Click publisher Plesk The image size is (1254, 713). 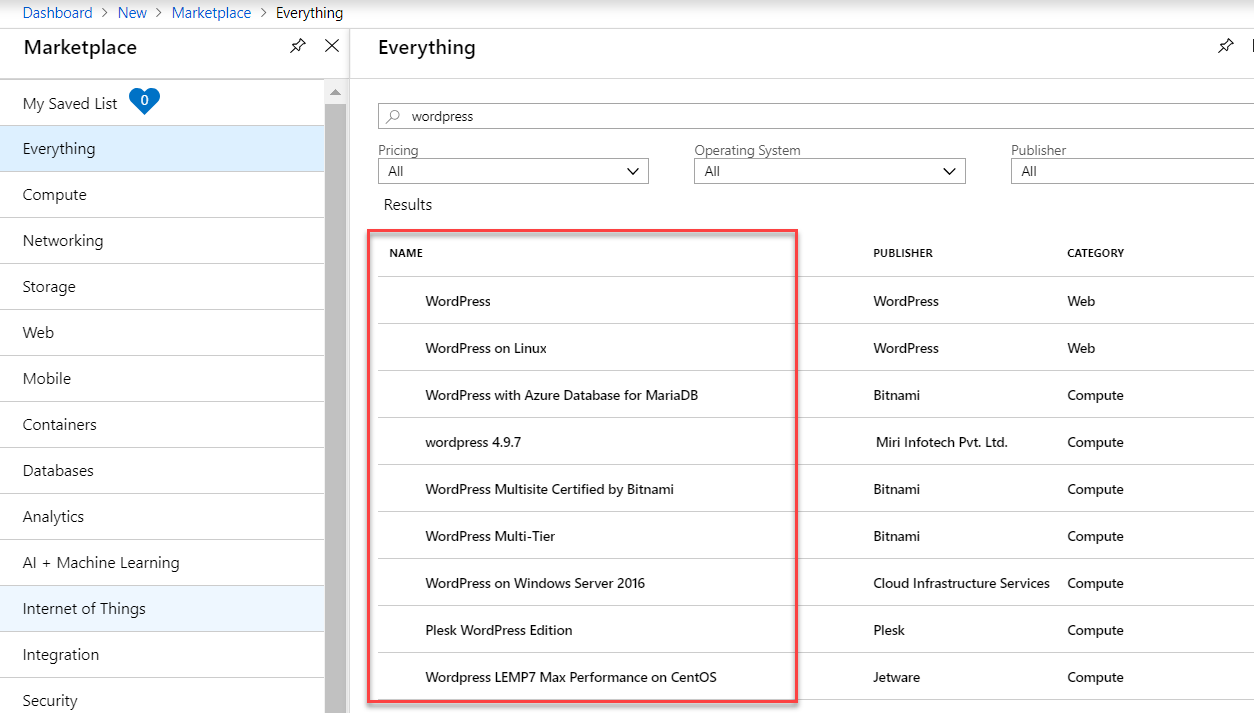(889, 630)
